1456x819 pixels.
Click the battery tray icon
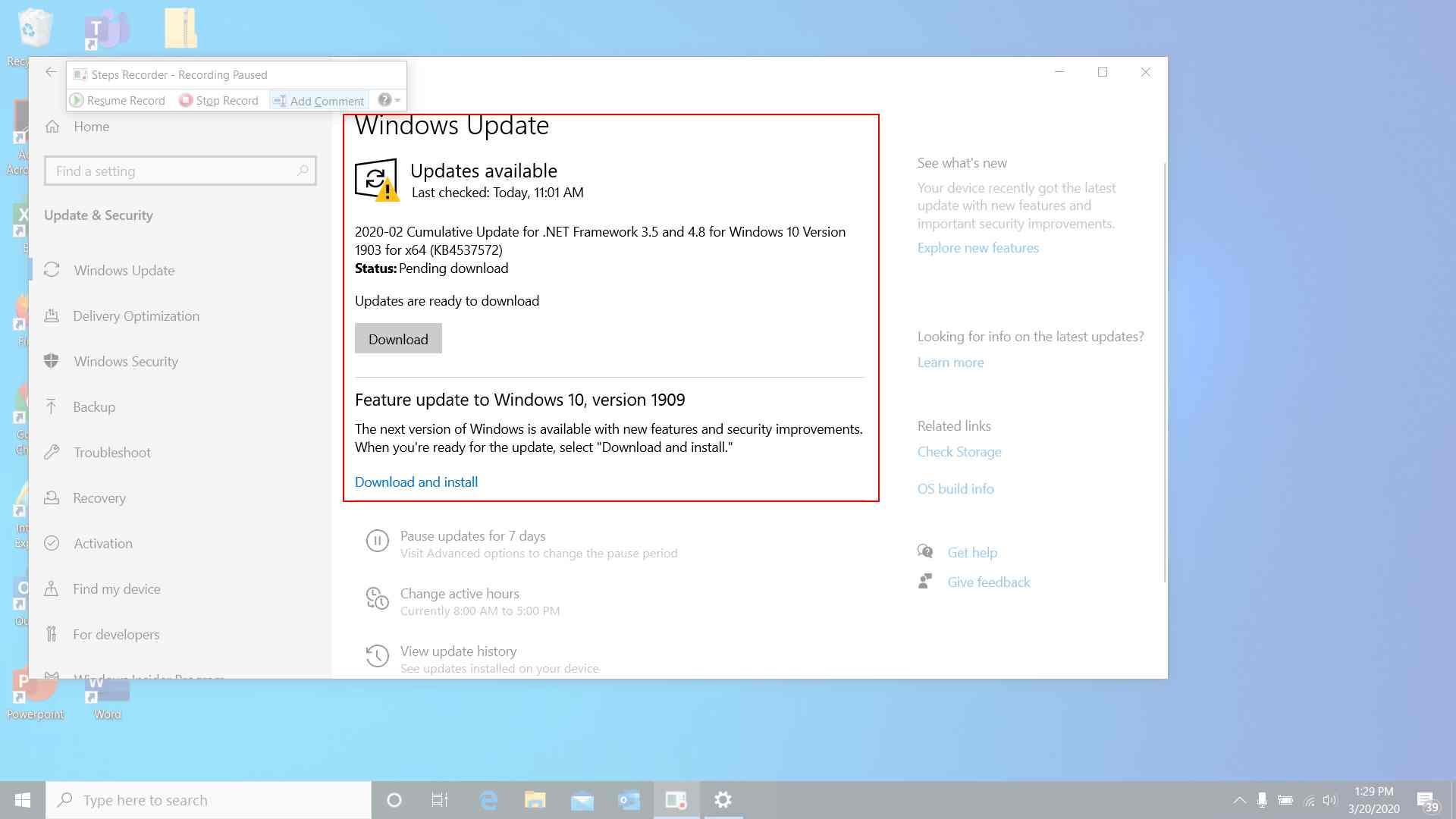pyautogui.click(x=1285, y=800)
